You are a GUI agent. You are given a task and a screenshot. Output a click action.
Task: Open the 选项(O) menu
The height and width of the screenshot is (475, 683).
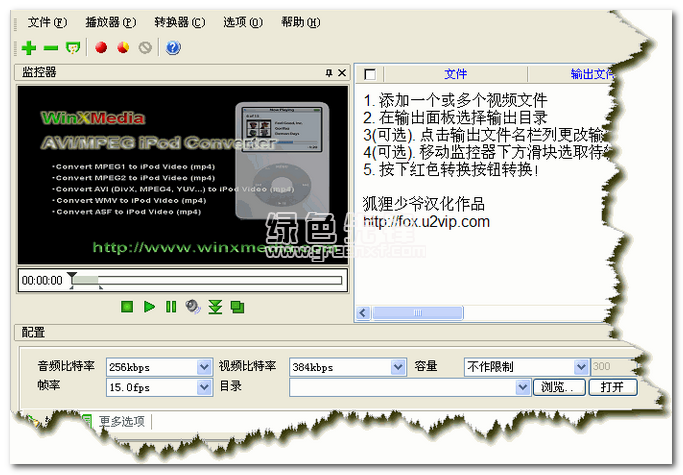coord(243,22)
